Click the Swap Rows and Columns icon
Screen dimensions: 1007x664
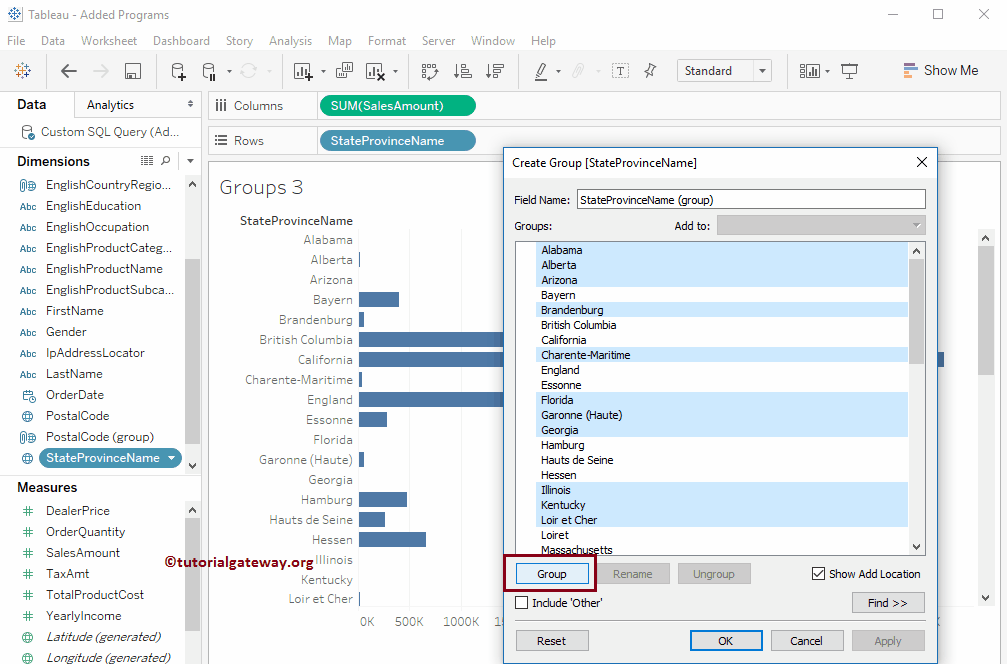(430, 71)
